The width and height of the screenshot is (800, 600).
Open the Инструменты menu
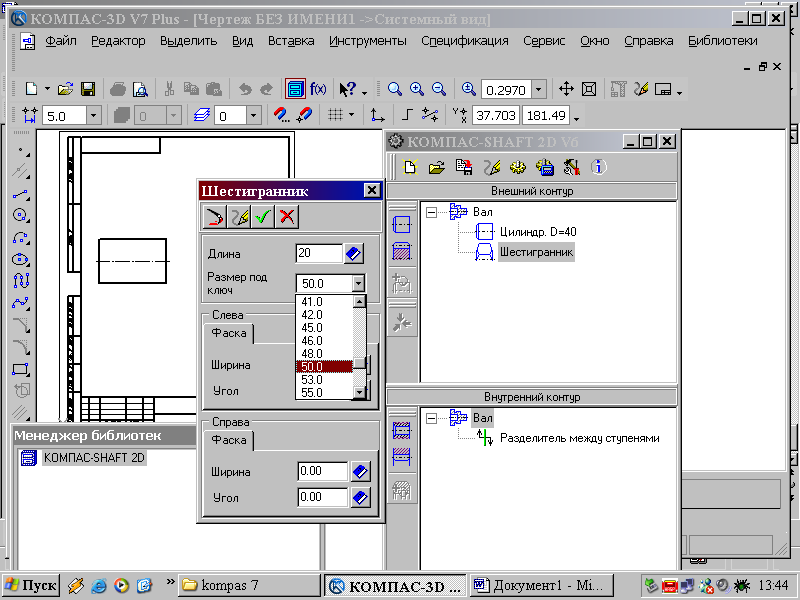point(368,41)
